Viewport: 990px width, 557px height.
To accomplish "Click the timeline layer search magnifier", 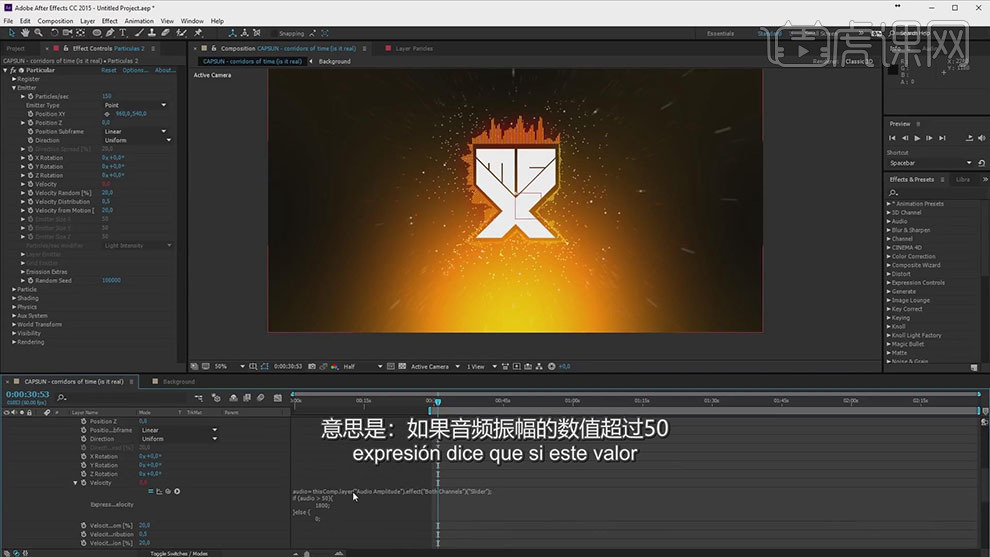I will tap(62, 397).
